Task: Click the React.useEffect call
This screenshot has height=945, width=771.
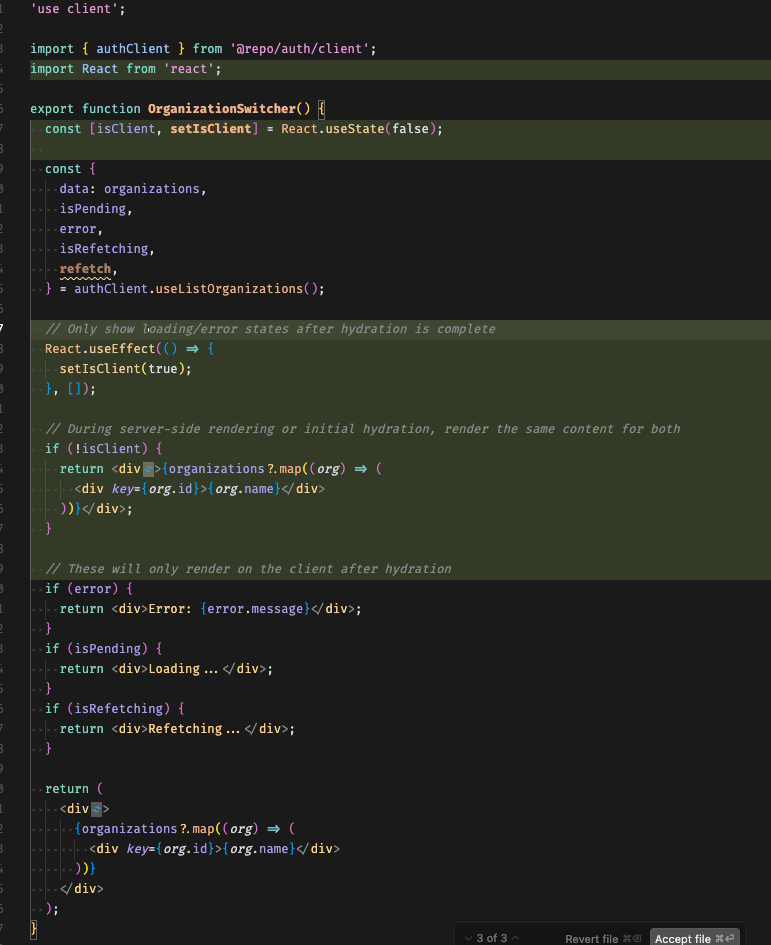Action: coord(93,349)
